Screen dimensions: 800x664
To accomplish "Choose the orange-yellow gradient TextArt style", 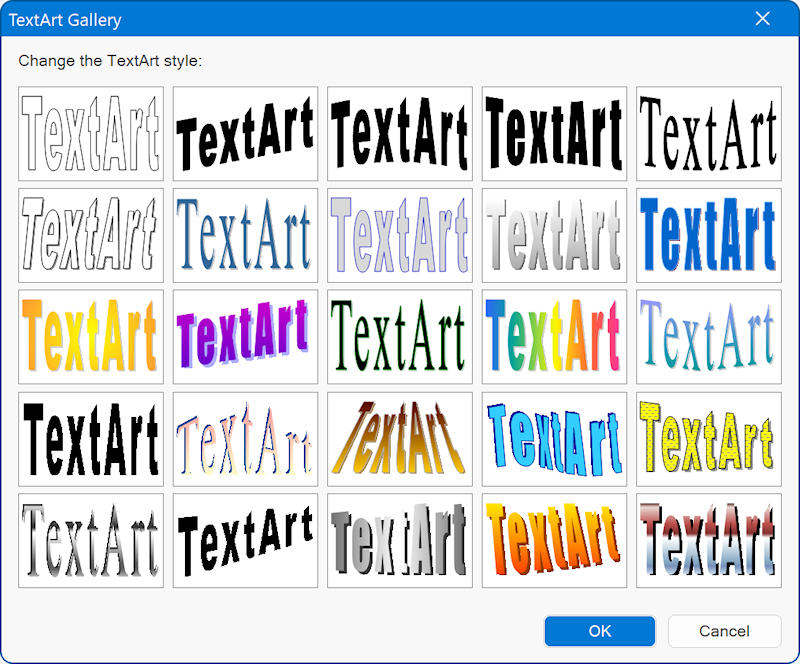I will tap(91, 337).
